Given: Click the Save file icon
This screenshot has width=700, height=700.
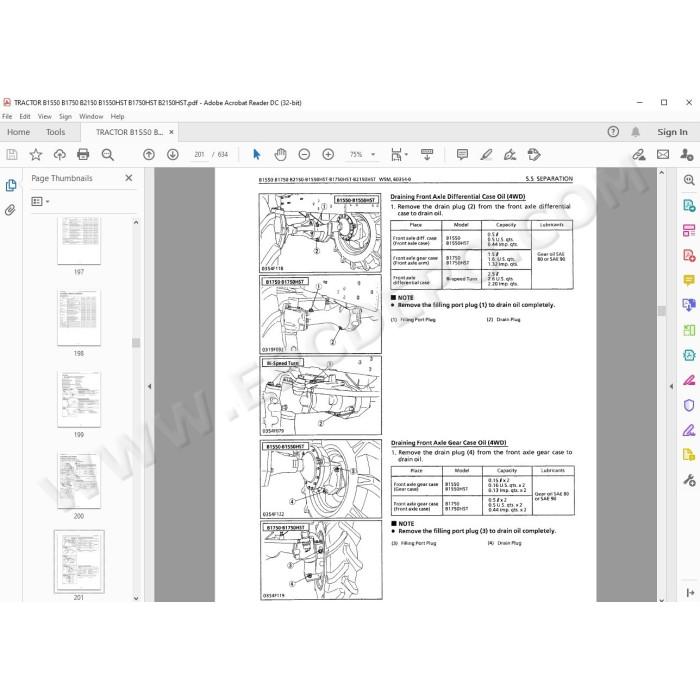Looking at the screenshot, I should click(x=12, y=154).
